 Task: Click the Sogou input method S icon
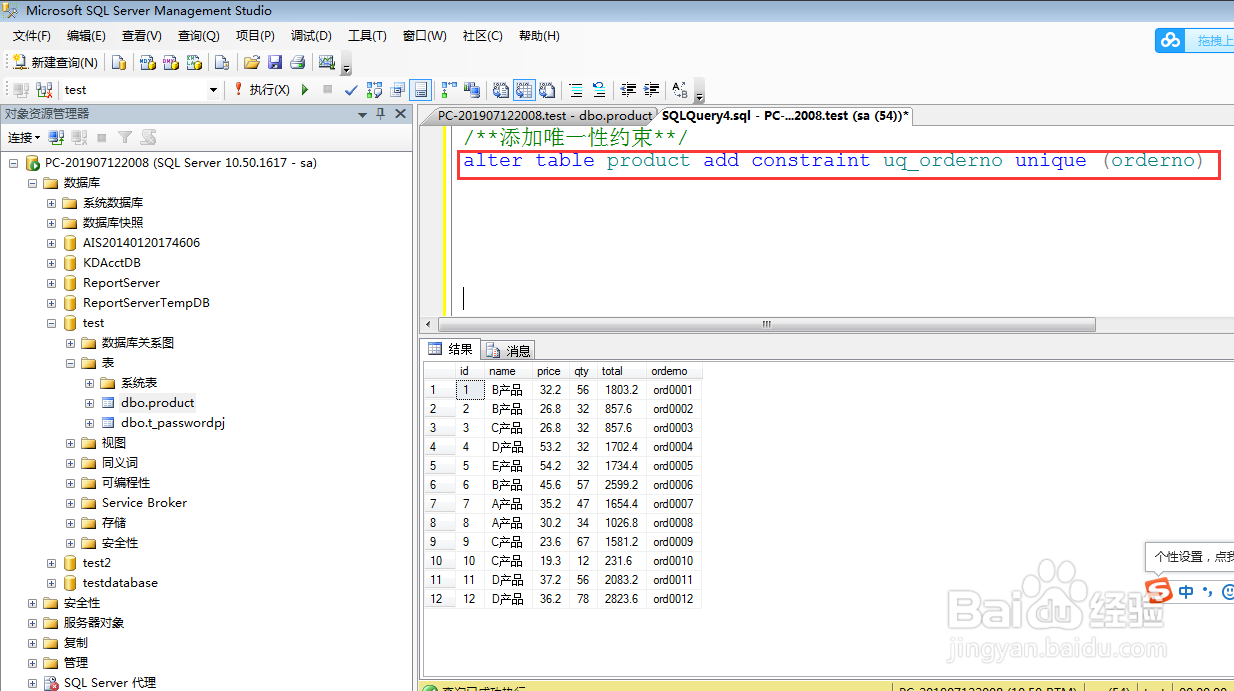pyautogui.click(x=1158, y=590)
